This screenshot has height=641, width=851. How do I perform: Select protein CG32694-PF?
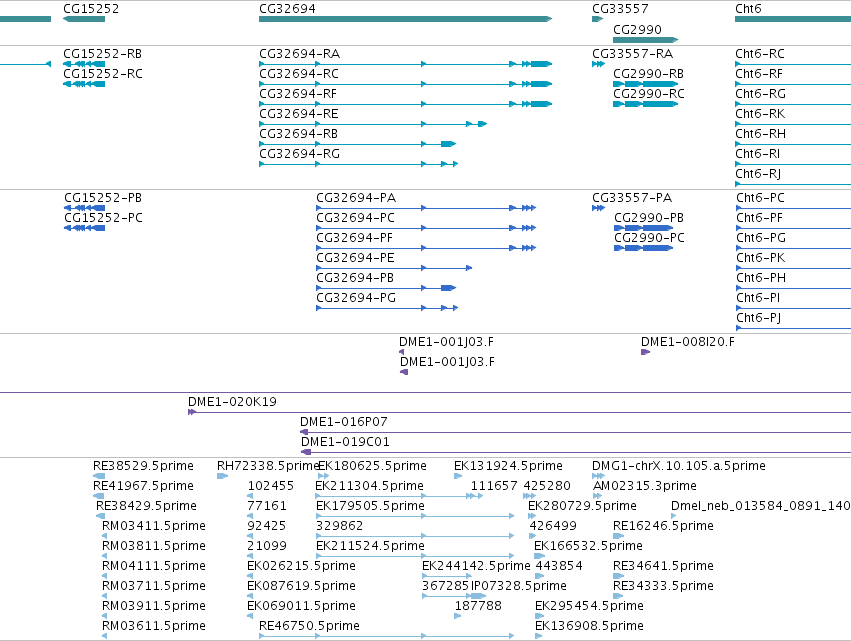click(354, 238)
